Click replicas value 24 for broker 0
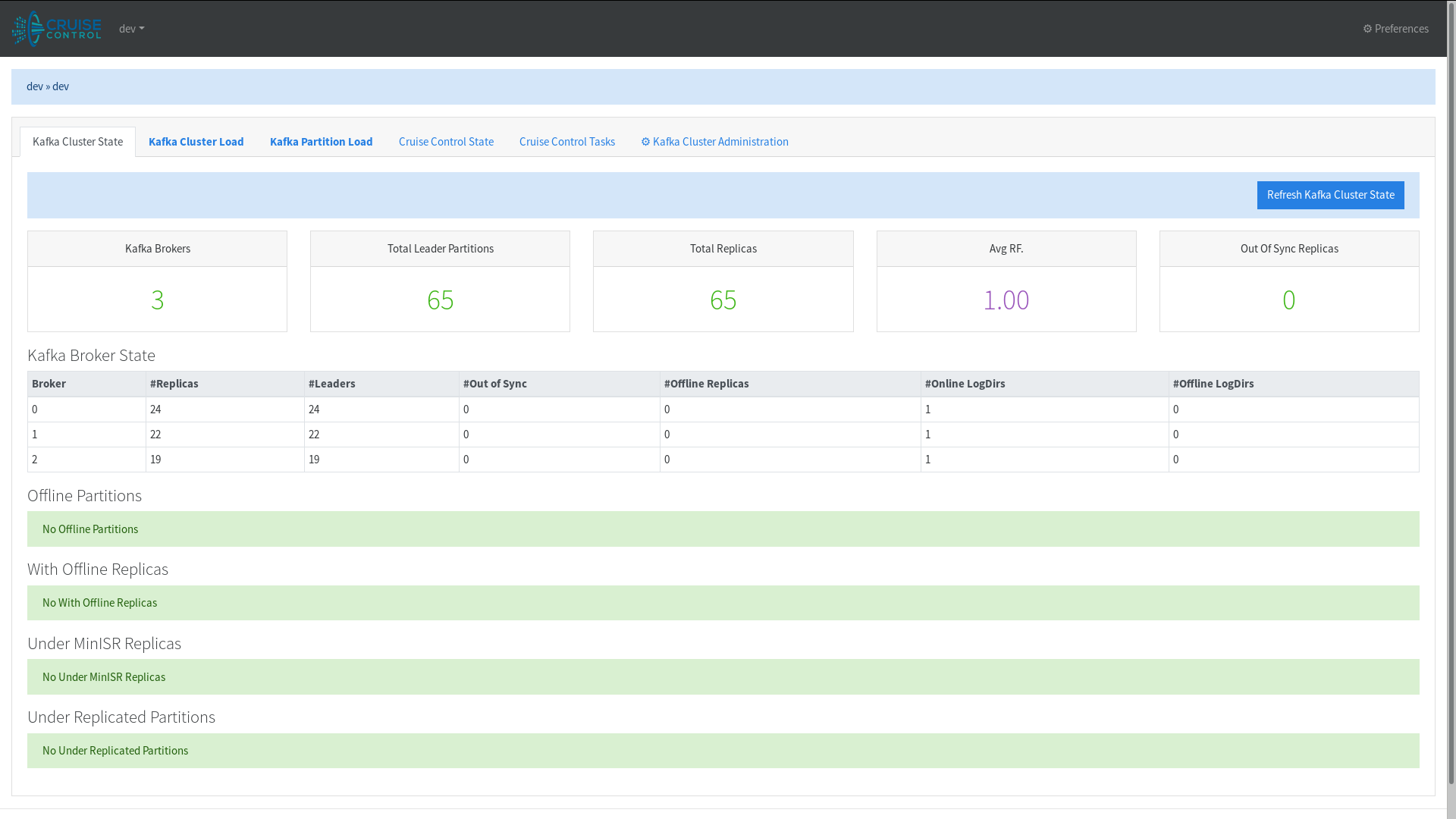The image size is (1456, 819). [155, 409]
